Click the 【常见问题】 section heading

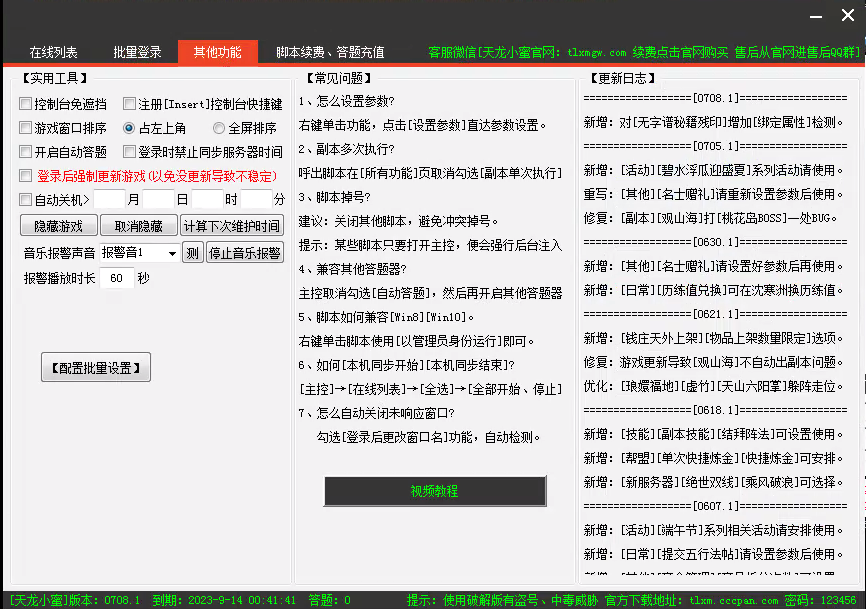pos(339,78)
